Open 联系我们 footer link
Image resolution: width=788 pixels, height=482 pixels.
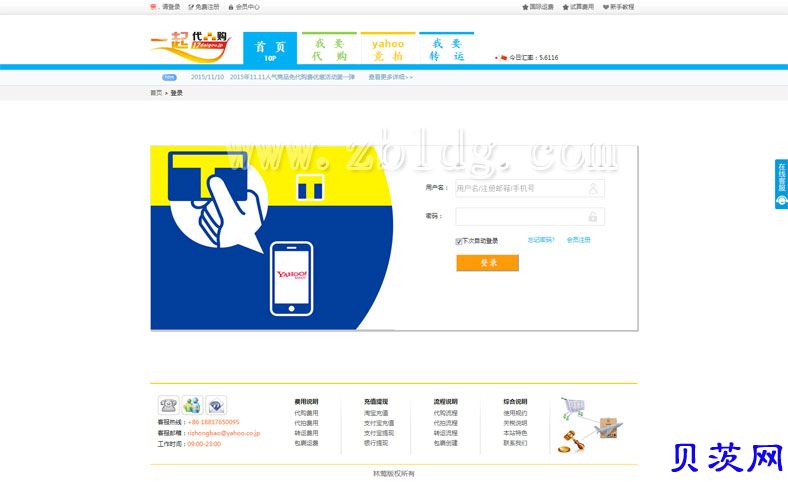tap(515, 443)
